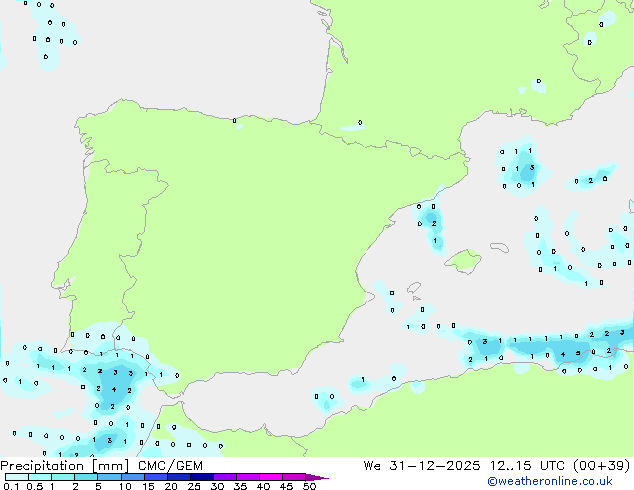Click Mallorca island on the map
This screenshot has height=490, width=634.
(x=462, y=262)
